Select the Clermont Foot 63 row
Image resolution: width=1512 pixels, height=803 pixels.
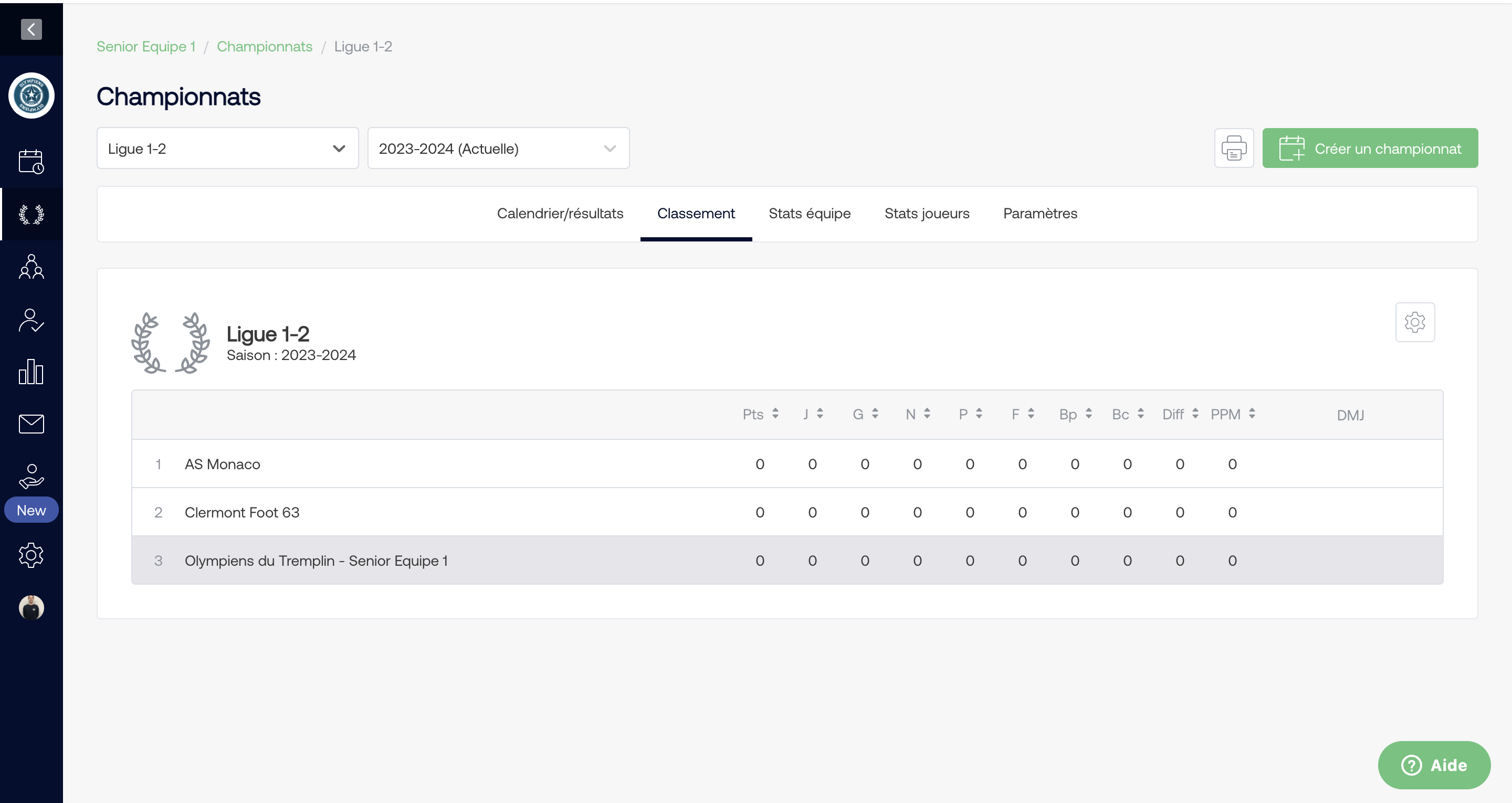787,512
